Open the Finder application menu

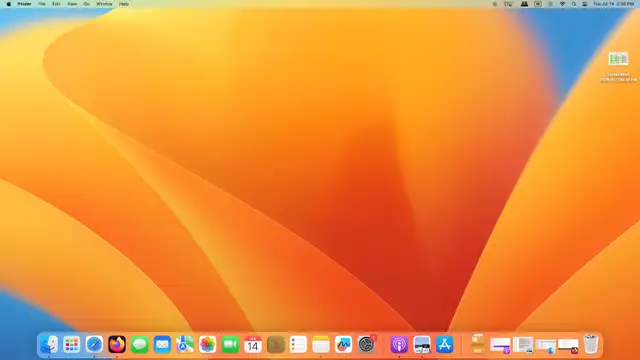point(24,4)
